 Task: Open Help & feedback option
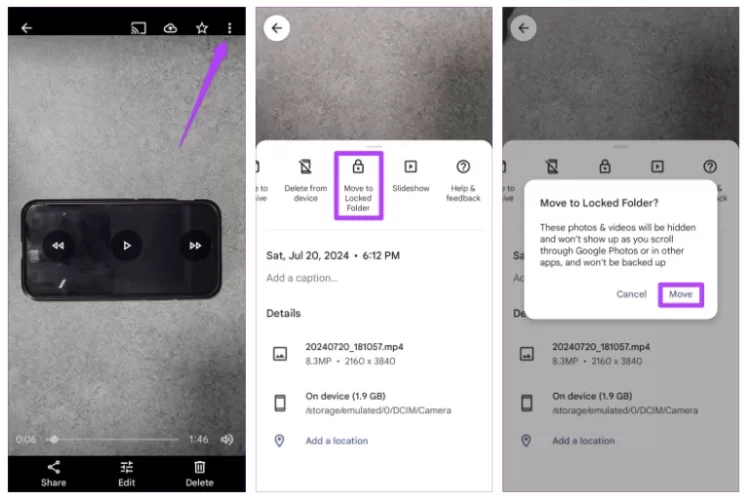463,178
